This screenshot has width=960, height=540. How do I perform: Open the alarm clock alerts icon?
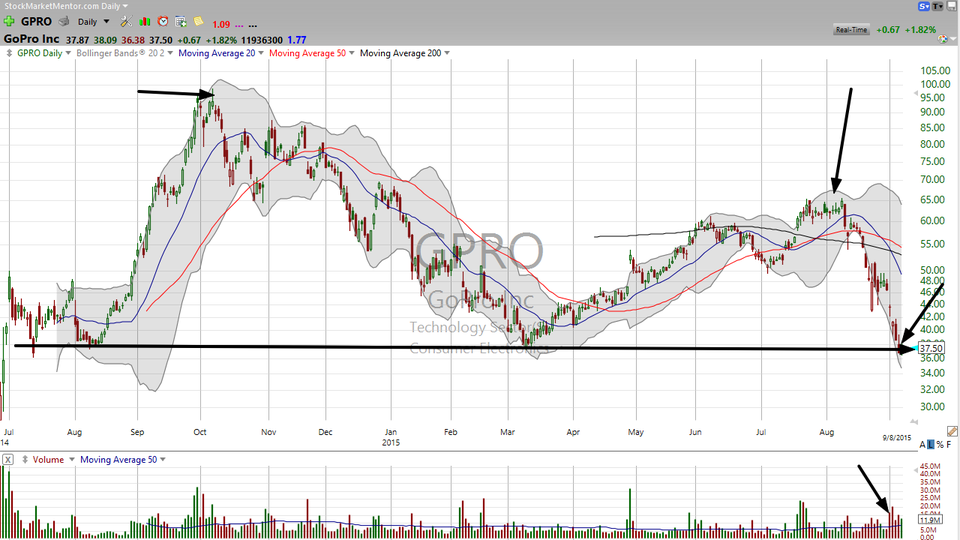pos(163,21)
